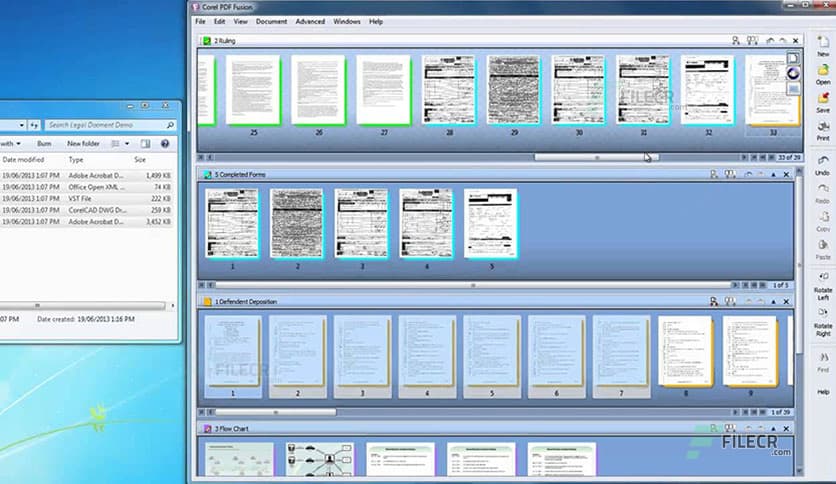Click the Paste icon in the right toolbar
The image size is (836, 484).
[823, 245]
